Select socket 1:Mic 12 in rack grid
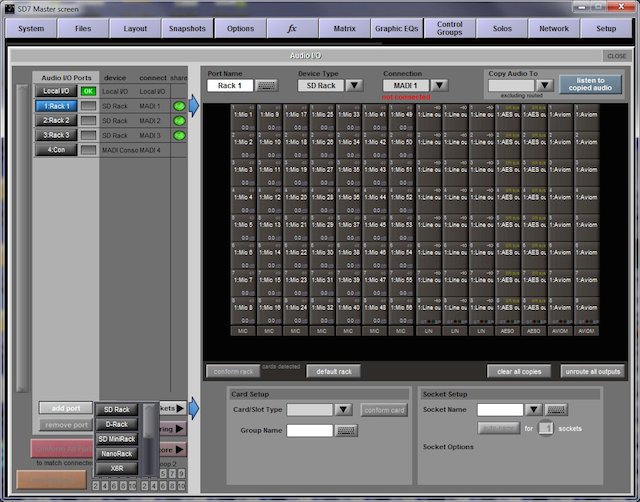The height and width of the screenshot is (502, 640). pyautogui.click(x=269, y=200)
